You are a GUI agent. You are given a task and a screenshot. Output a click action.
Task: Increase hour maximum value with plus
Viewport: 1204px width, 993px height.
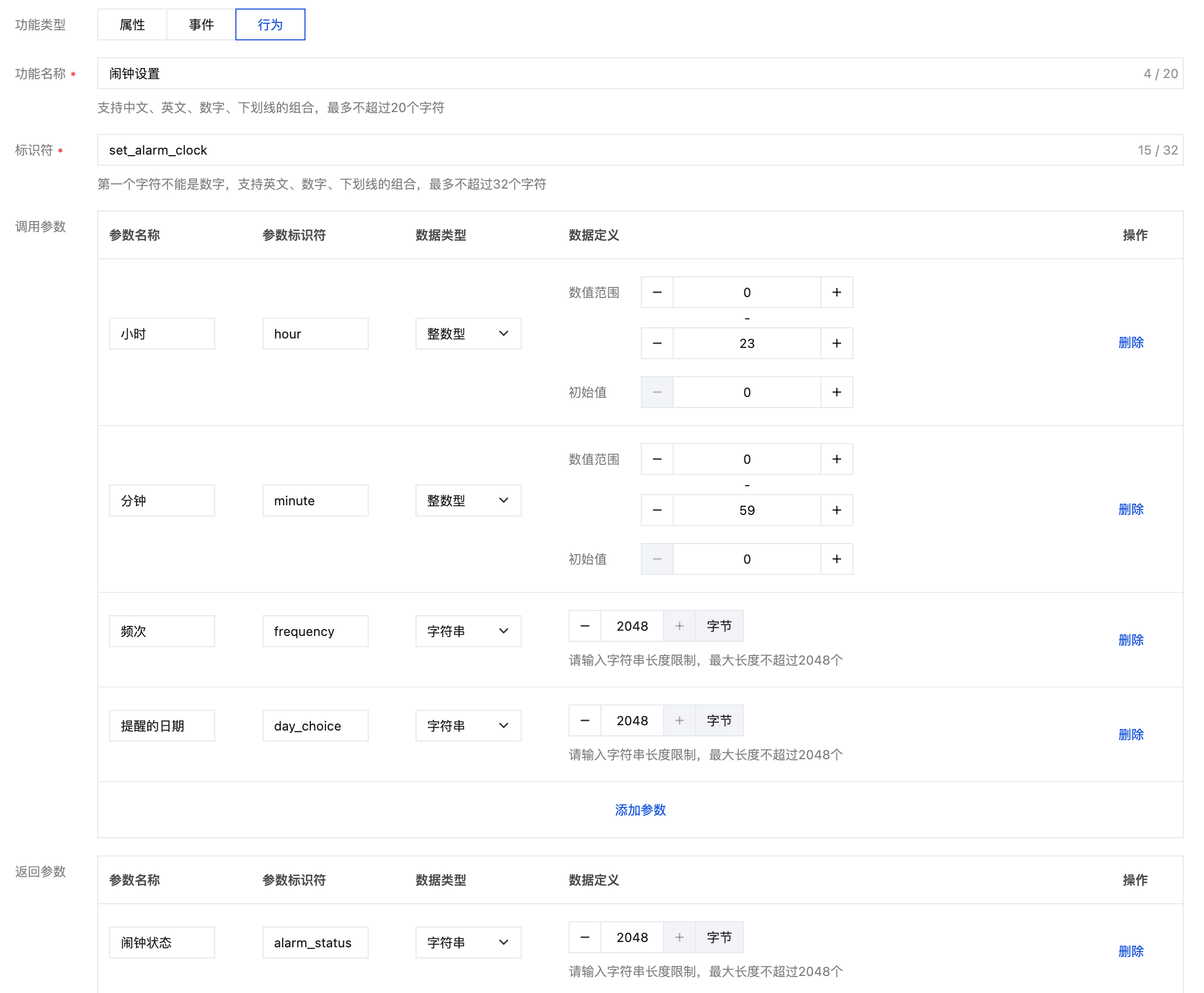click(836, 343)
